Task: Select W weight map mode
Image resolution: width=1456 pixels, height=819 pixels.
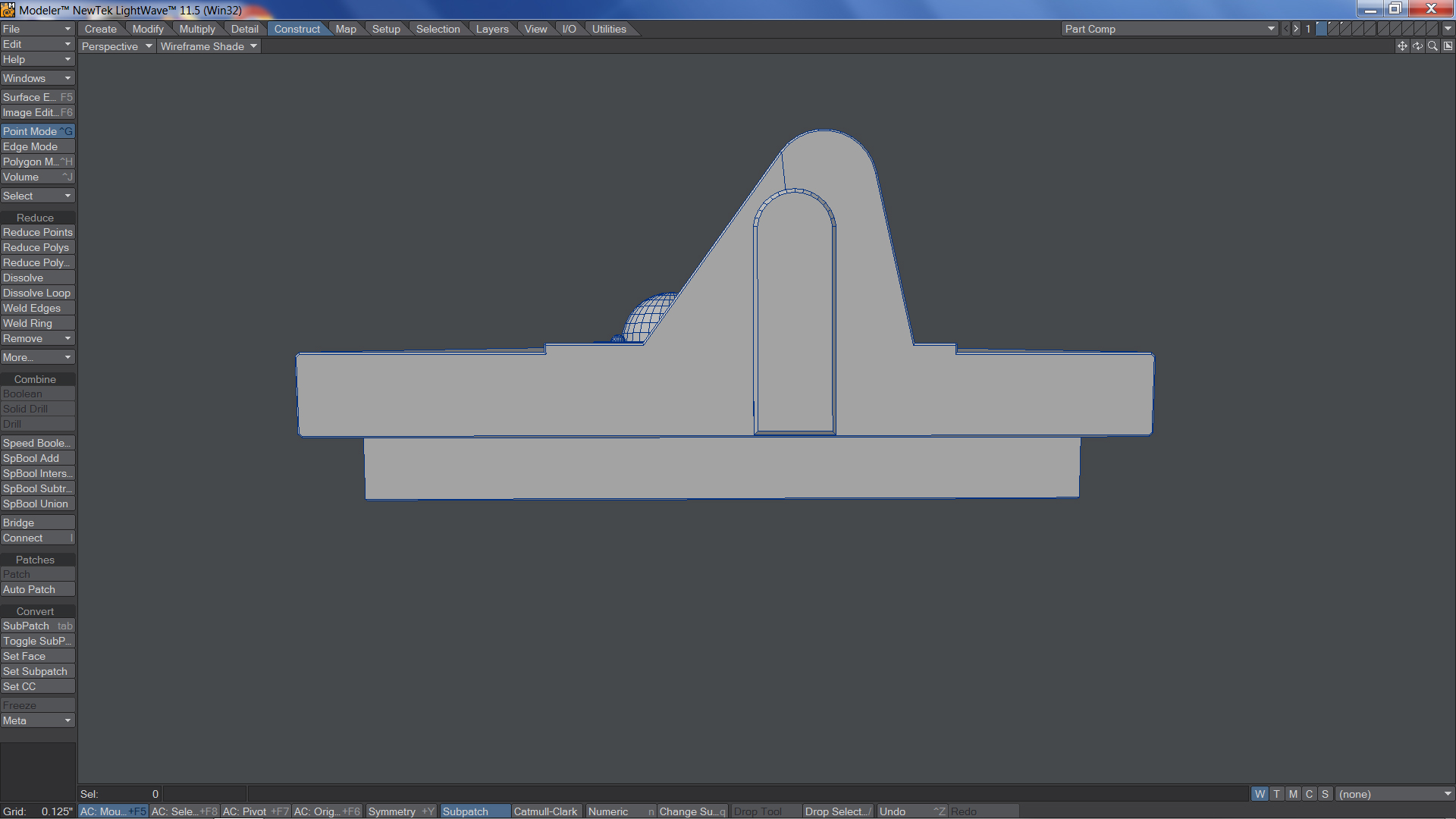Action: click(x=1260, y=794)
